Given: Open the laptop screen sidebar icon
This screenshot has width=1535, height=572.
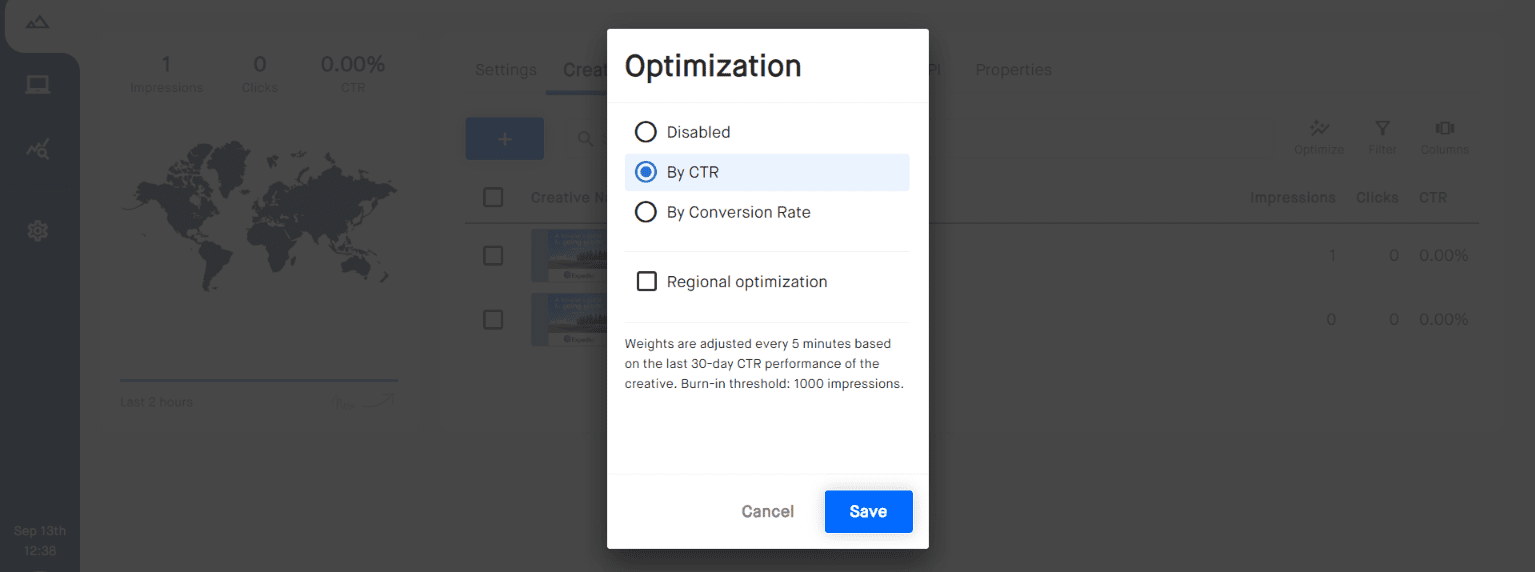Looking at the screenshot, I should [38, 85].
